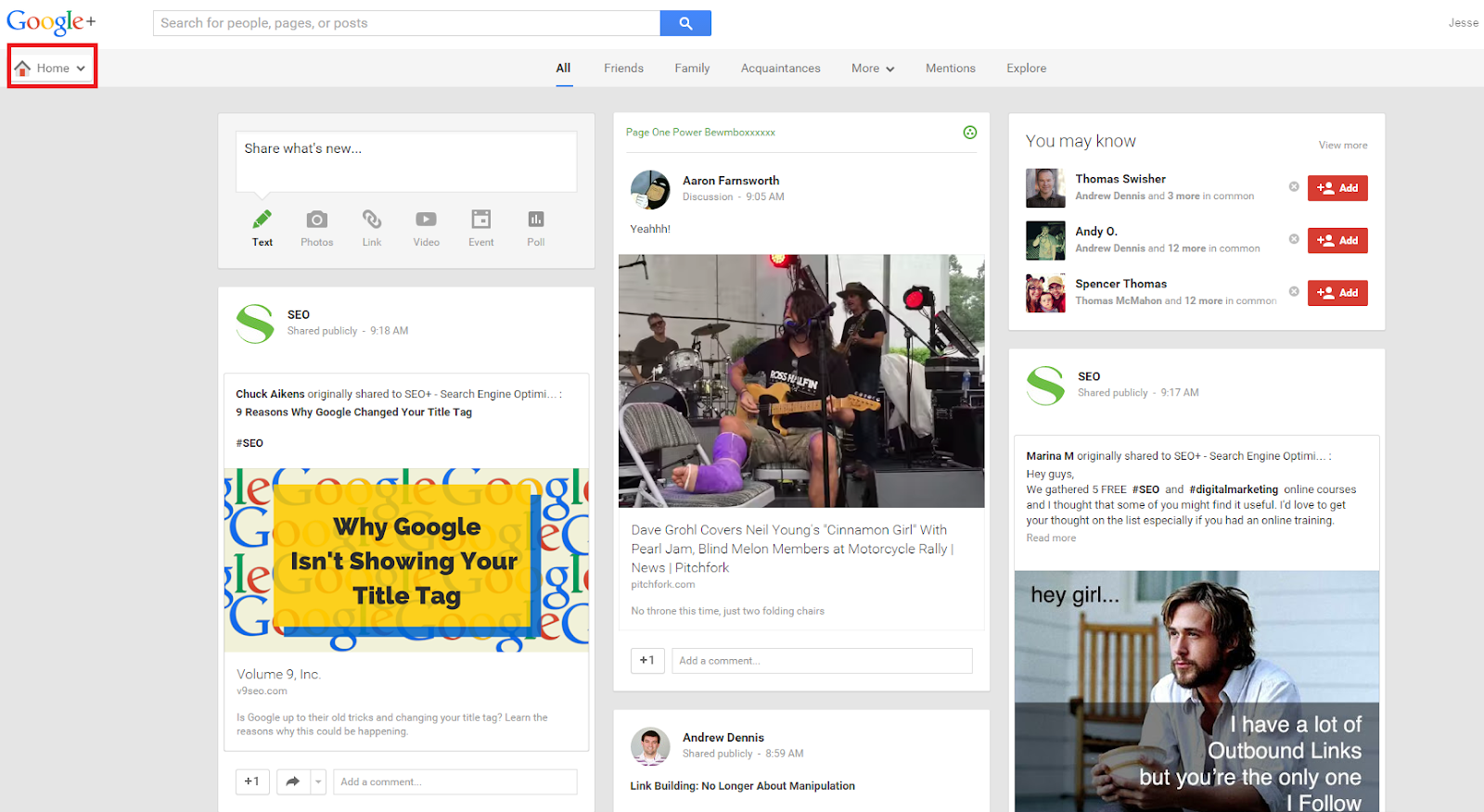
Task: Open the Mentions tab
Action: click(950, 69)
